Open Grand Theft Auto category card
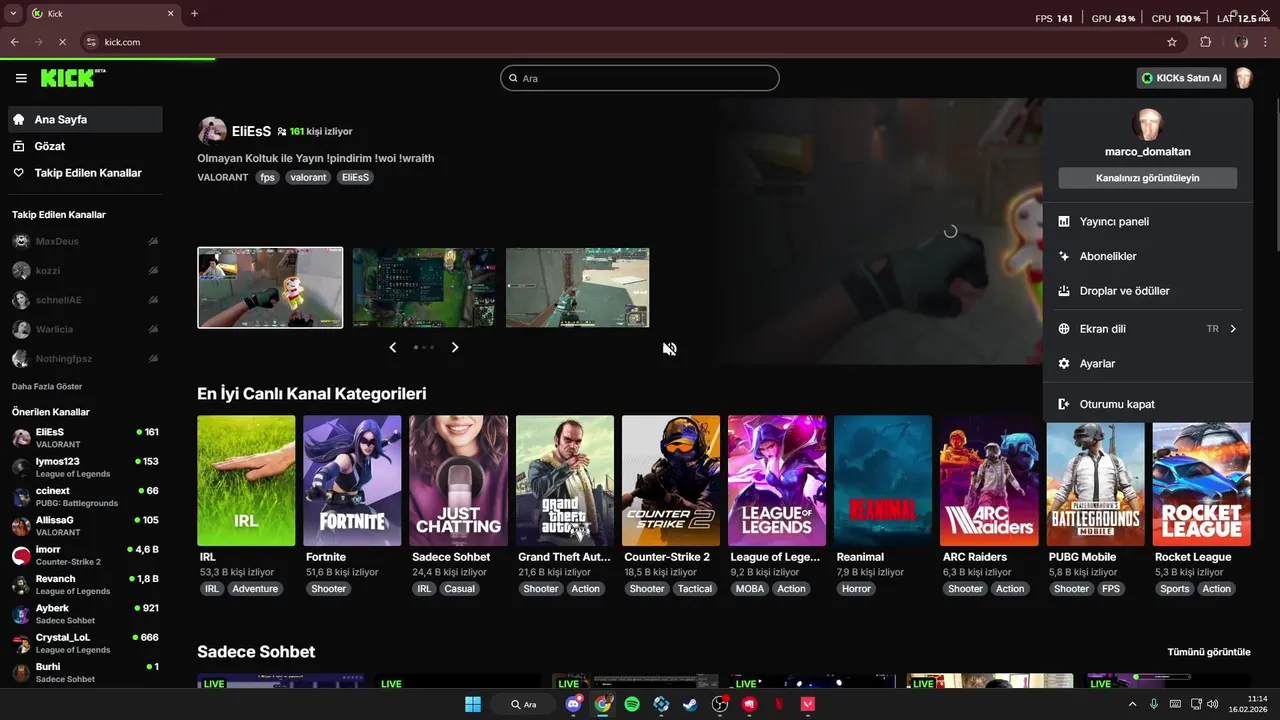 tap(565, 480)
